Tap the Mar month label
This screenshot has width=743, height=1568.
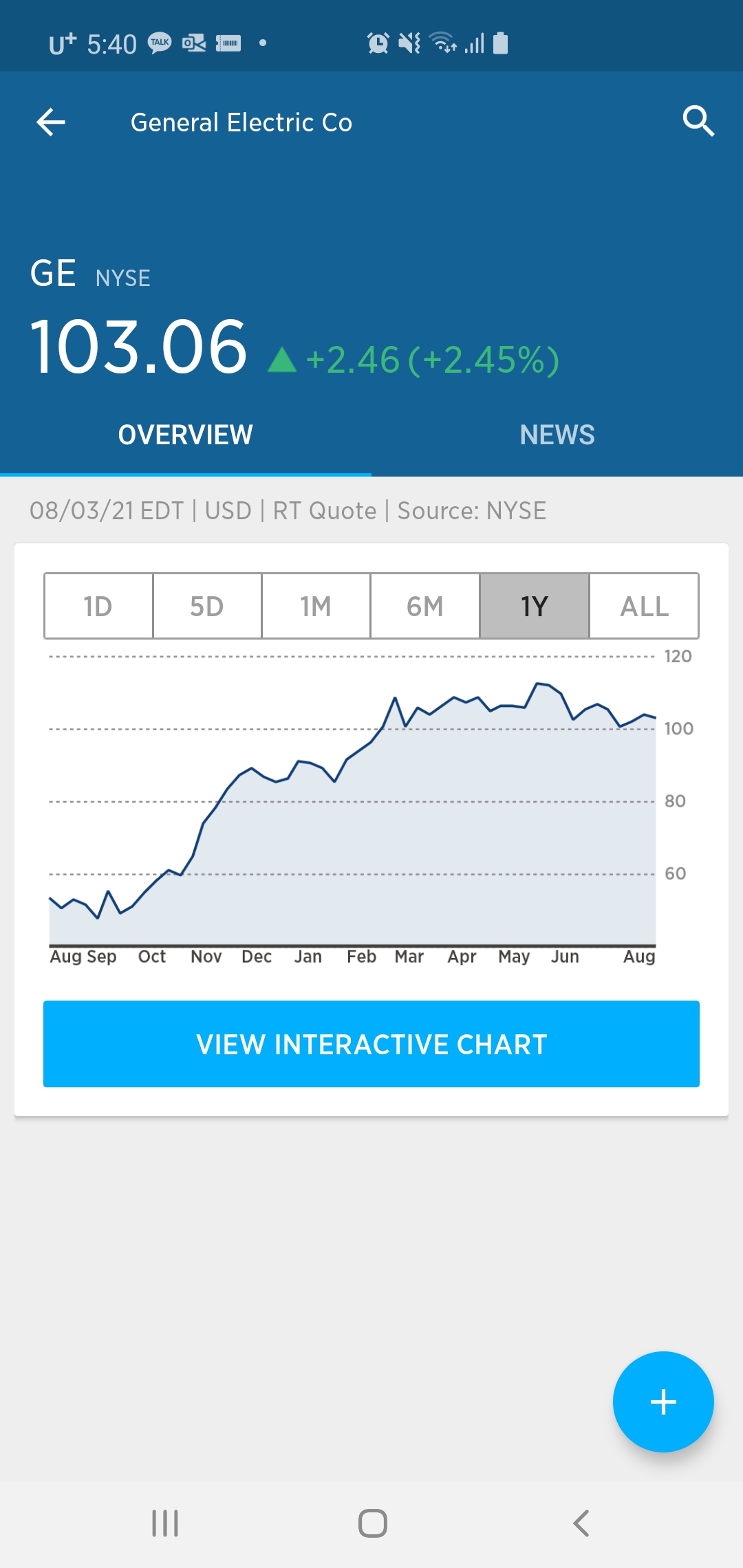pos(409,957)
